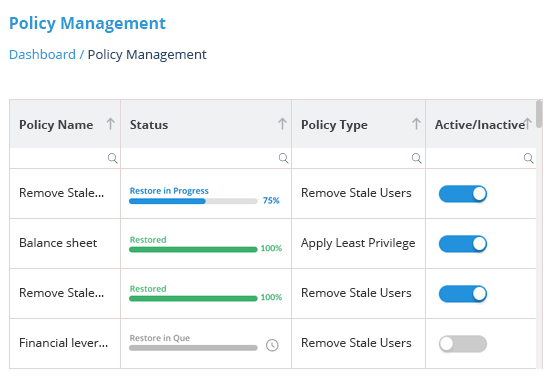Click the 75% progress value

(271, 201)
